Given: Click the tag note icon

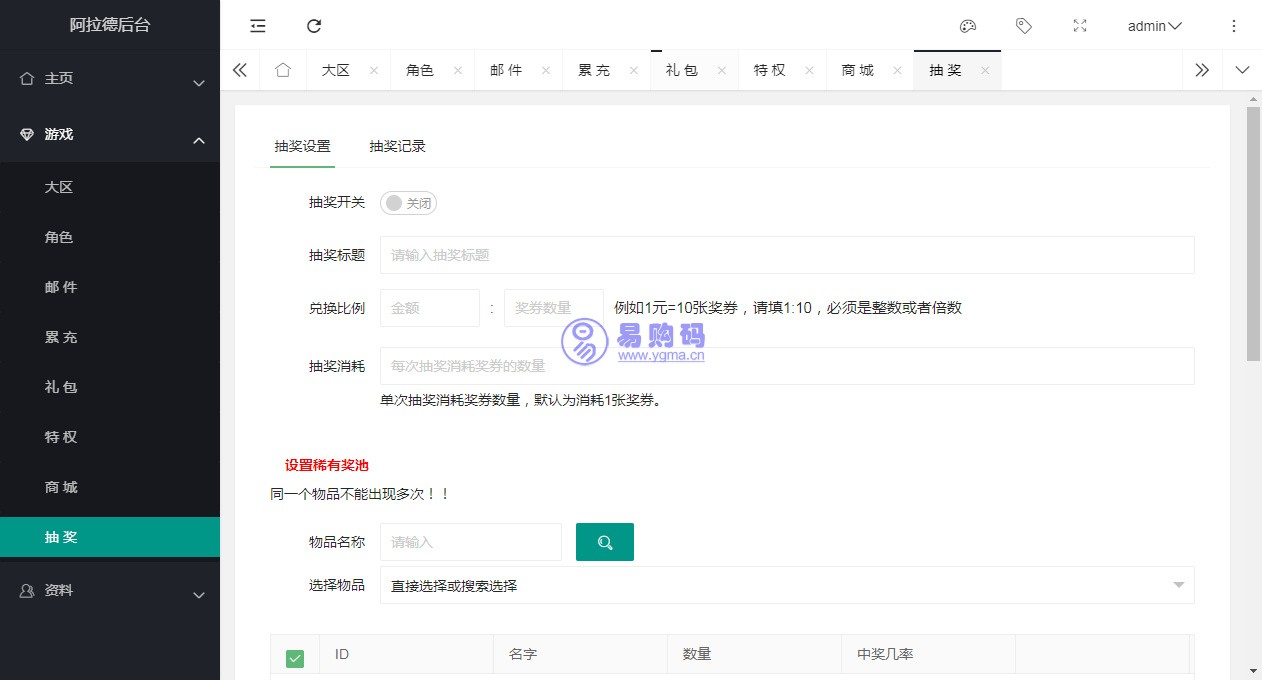Looking at the screenshot, I should [x=1023, y=26].
